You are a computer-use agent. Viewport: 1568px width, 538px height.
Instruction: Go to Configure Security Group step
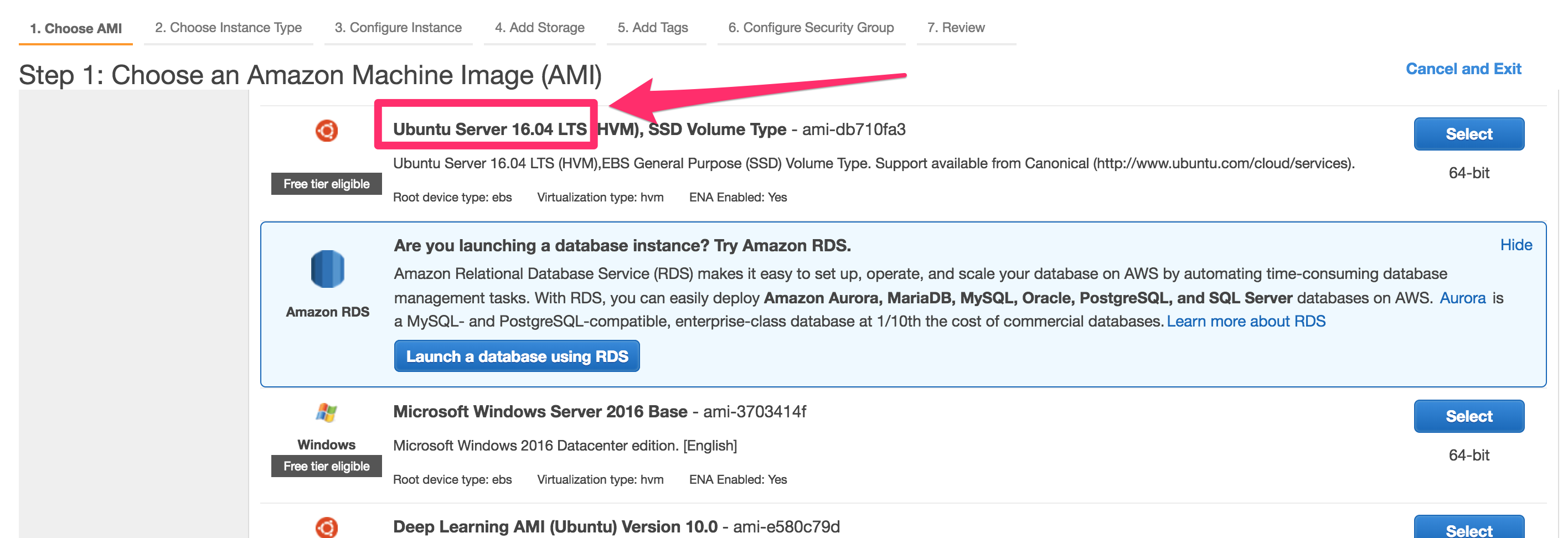[811, 27]
